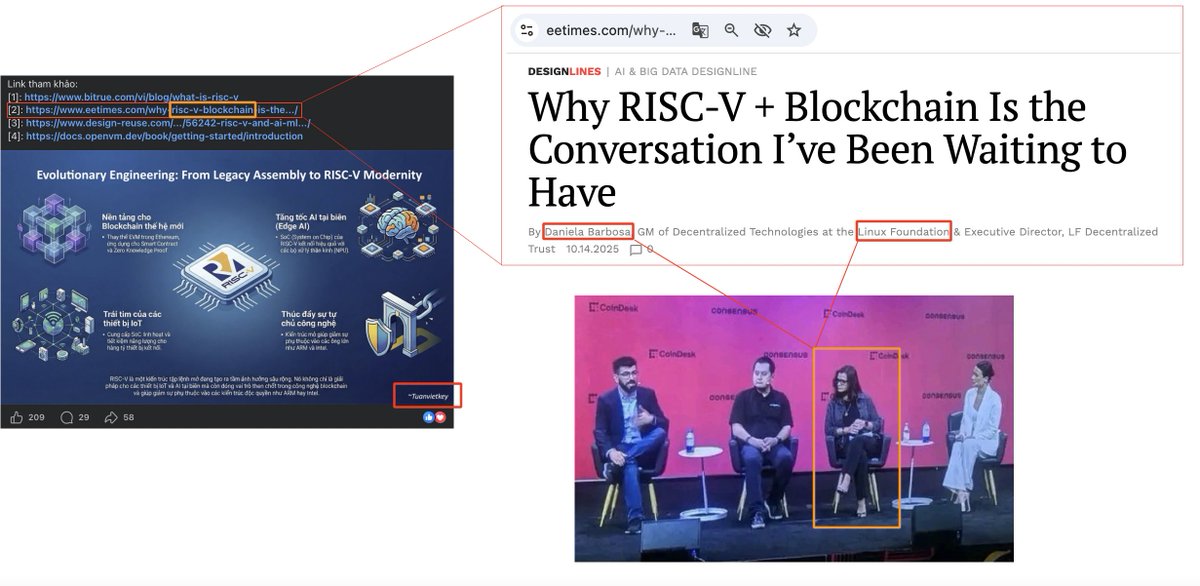Image resolution: width=1200 pixels, height=586 pixels.
Task: Open the eetimes.com reference link [2]
Action: coord(162,109)
